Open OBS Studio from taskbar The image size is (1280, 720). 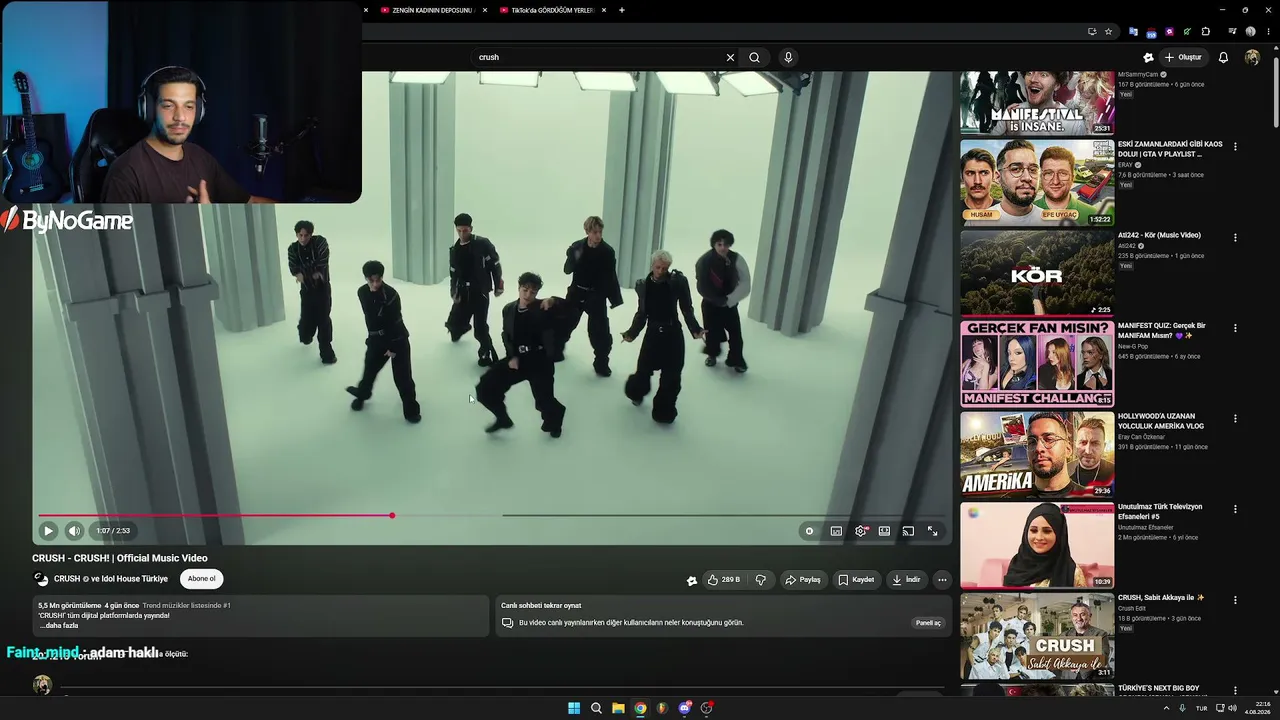[x=706, y=708]
